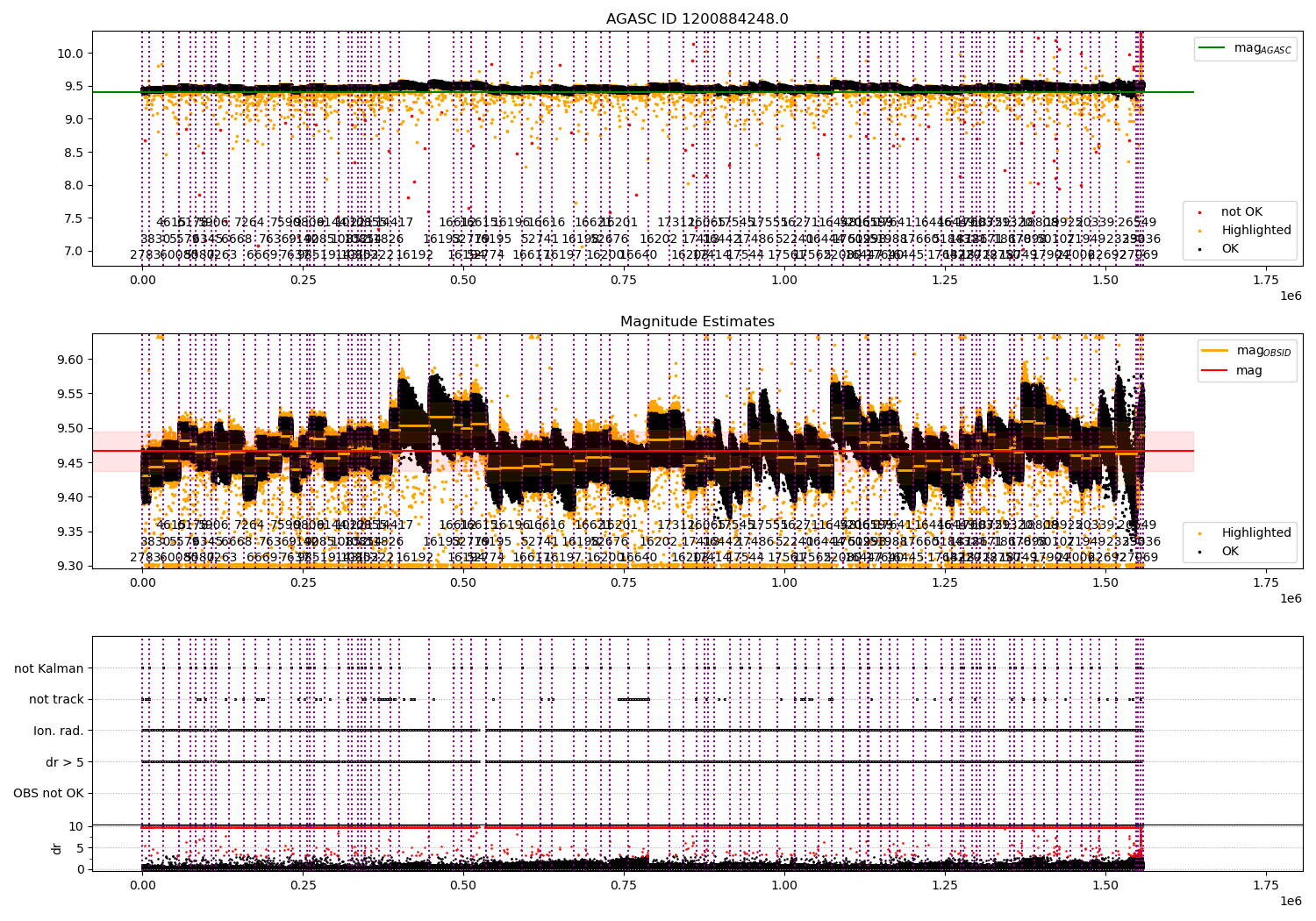Click y-axis tick '10' in bottom plot

pos(76,826)
